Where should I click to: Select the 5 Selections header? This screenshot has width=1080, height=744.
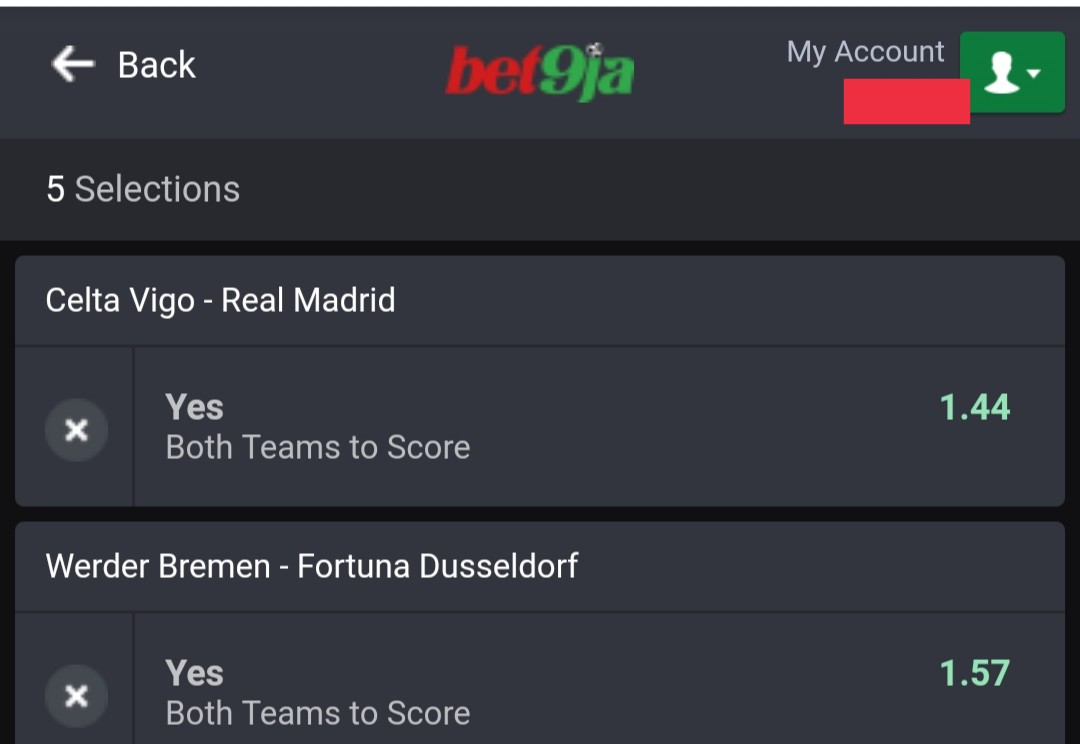(x=143, y=189)
